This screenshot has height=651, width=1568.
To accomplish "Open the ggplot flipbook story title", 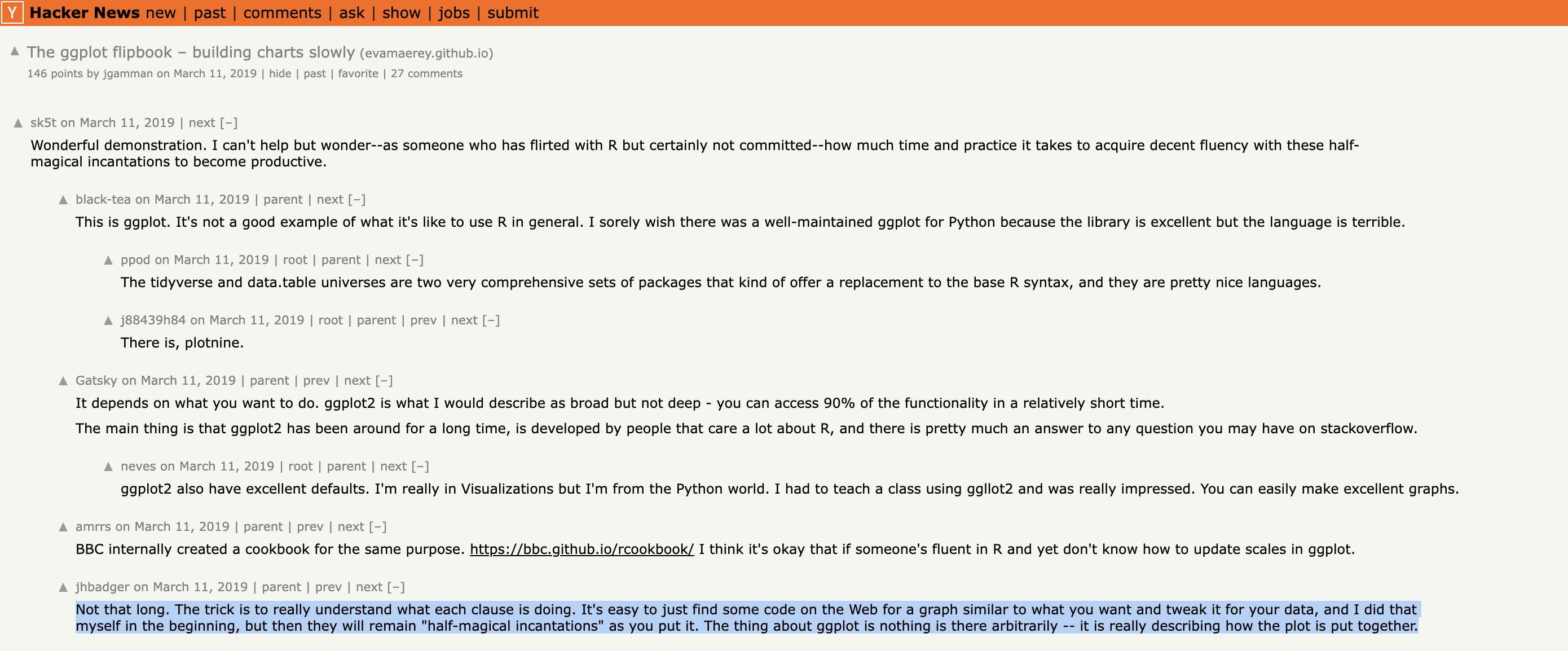I will [x=191, y=52].
